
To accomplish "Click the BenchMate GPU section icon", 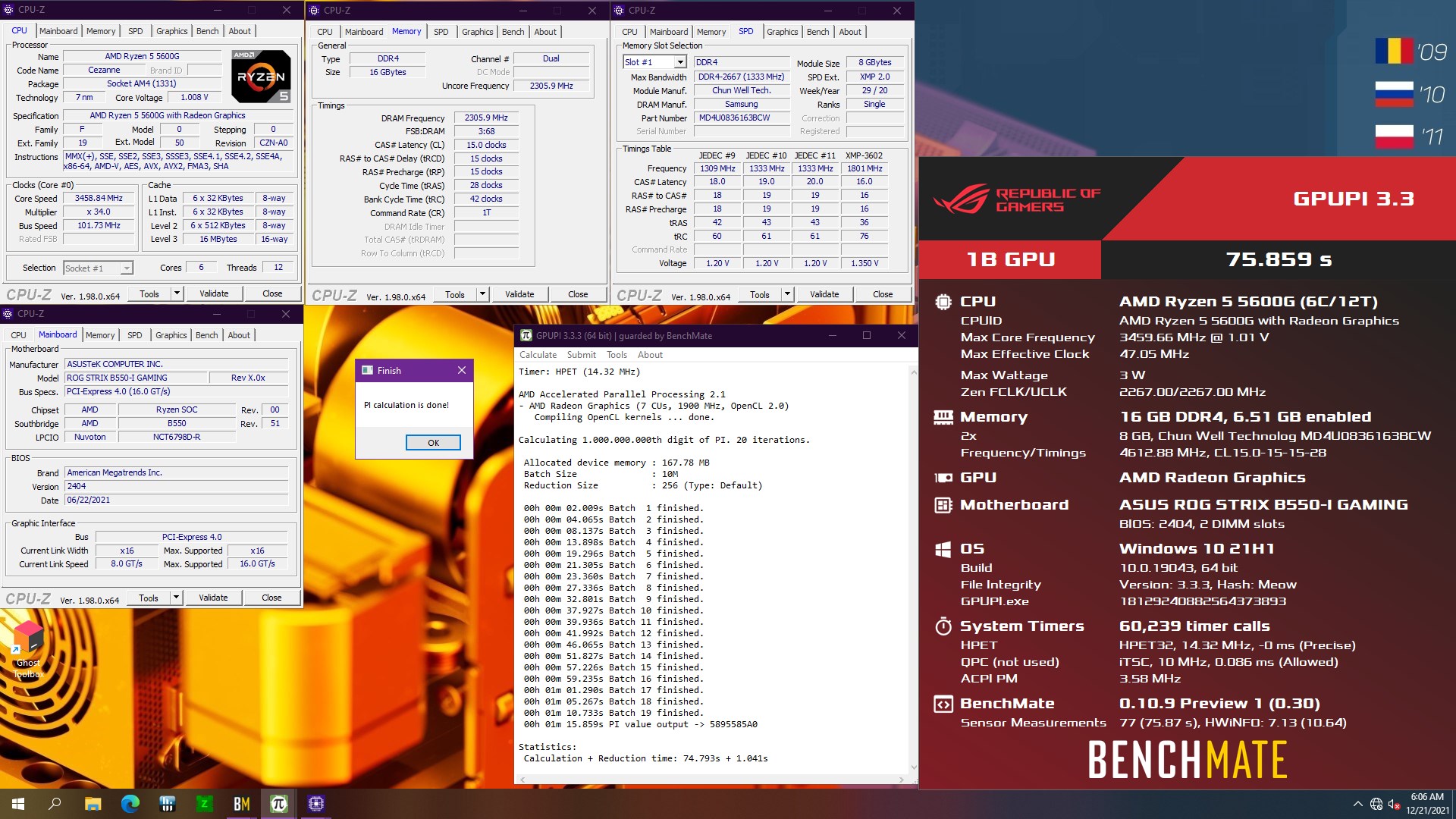I will point(943,478).
